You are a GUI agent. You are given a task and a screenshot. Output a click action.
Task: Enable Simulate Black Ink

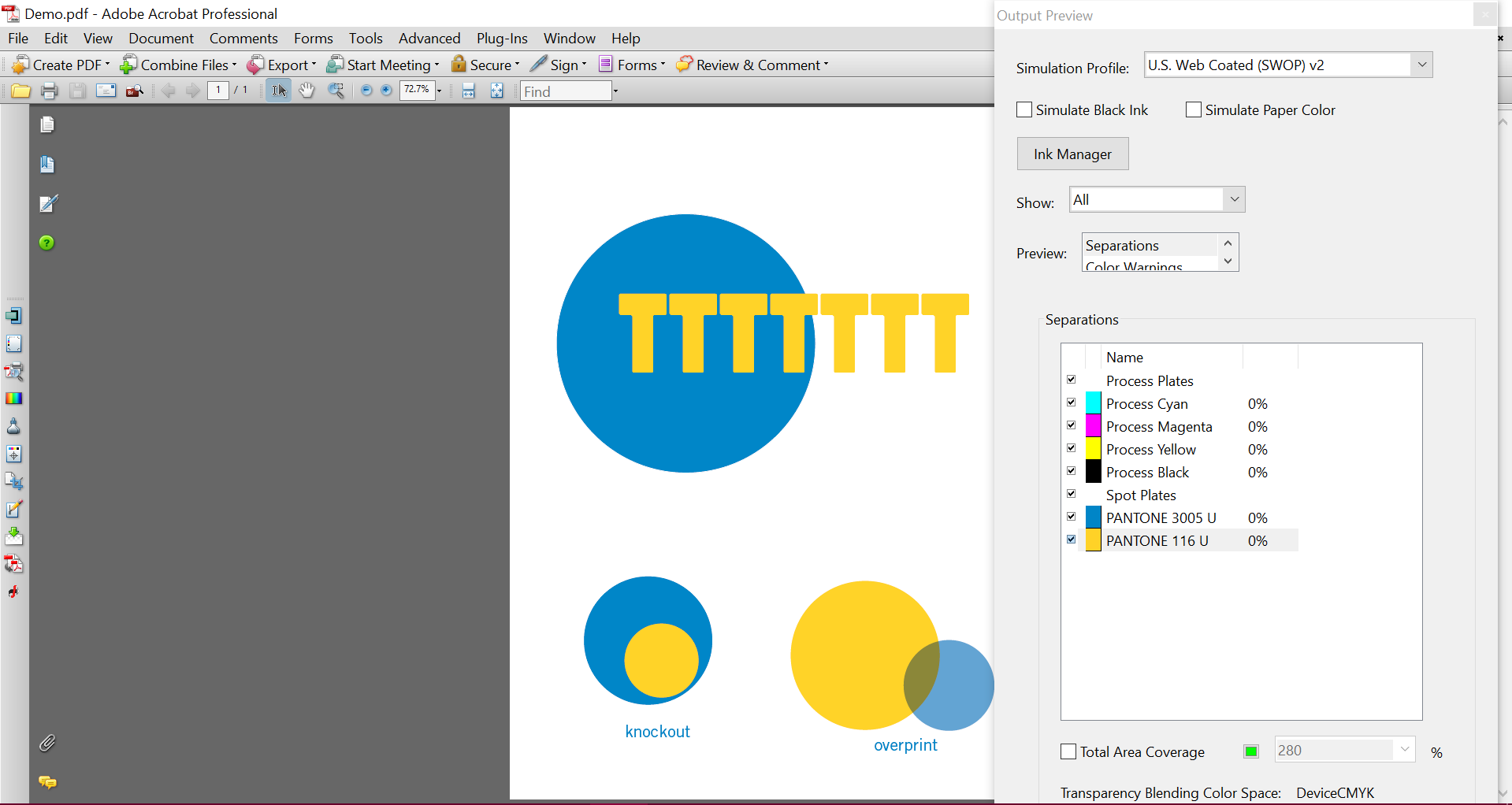tap(1024, 110)
